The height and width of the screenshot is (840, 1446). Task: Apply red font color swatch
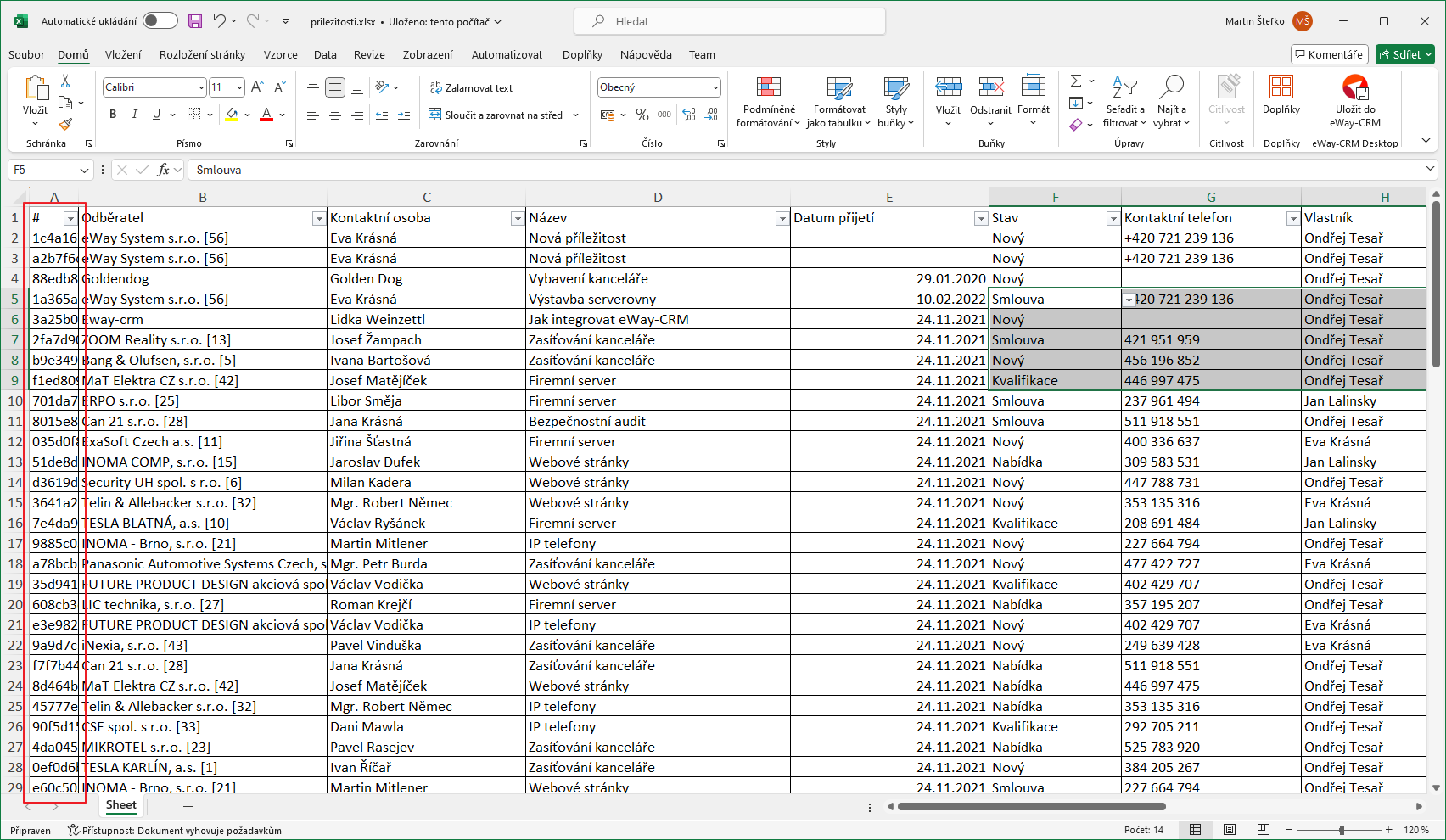266,115
